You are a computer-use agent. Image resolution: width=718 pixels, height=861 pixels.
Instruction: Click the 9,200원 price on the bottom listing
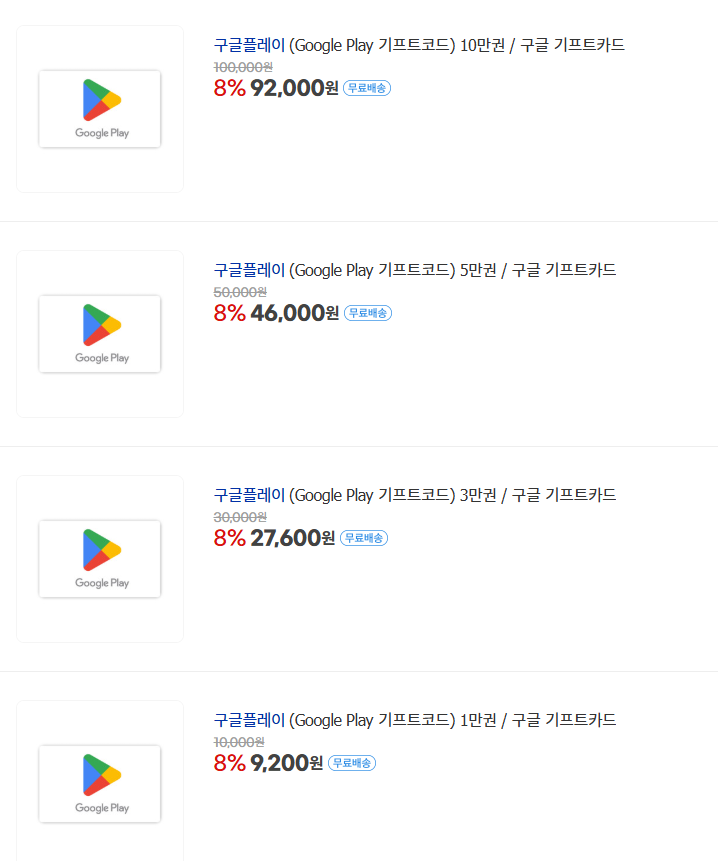pos(287,762)
